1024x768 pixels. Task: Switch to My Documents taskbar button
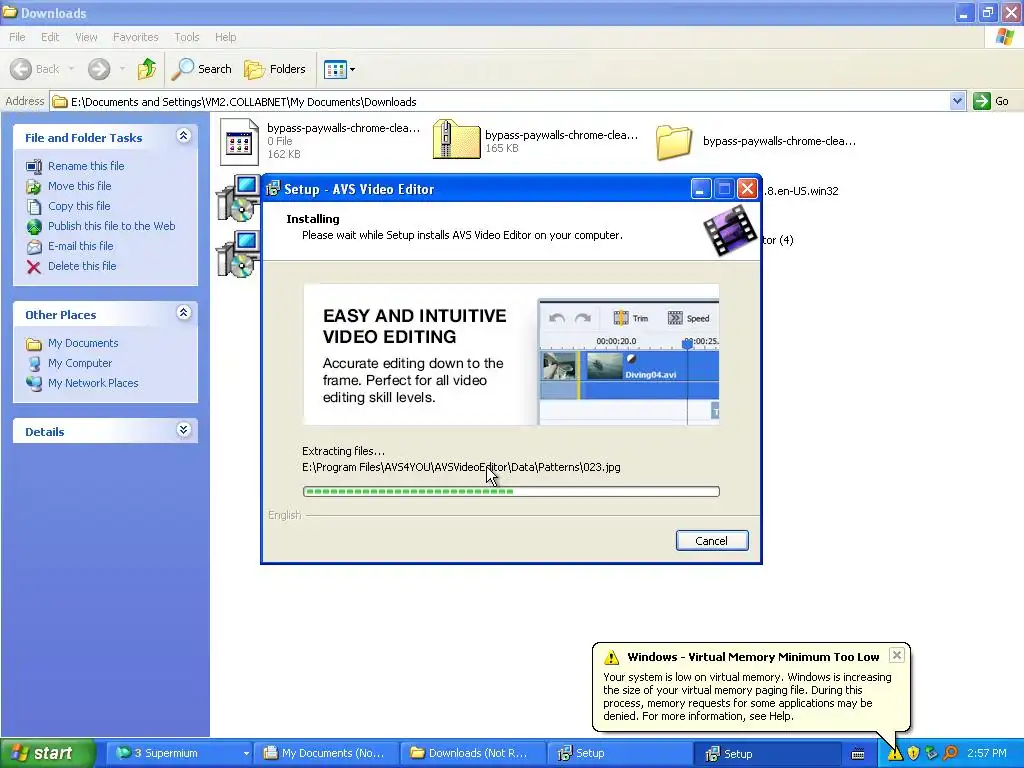(325, 753)
